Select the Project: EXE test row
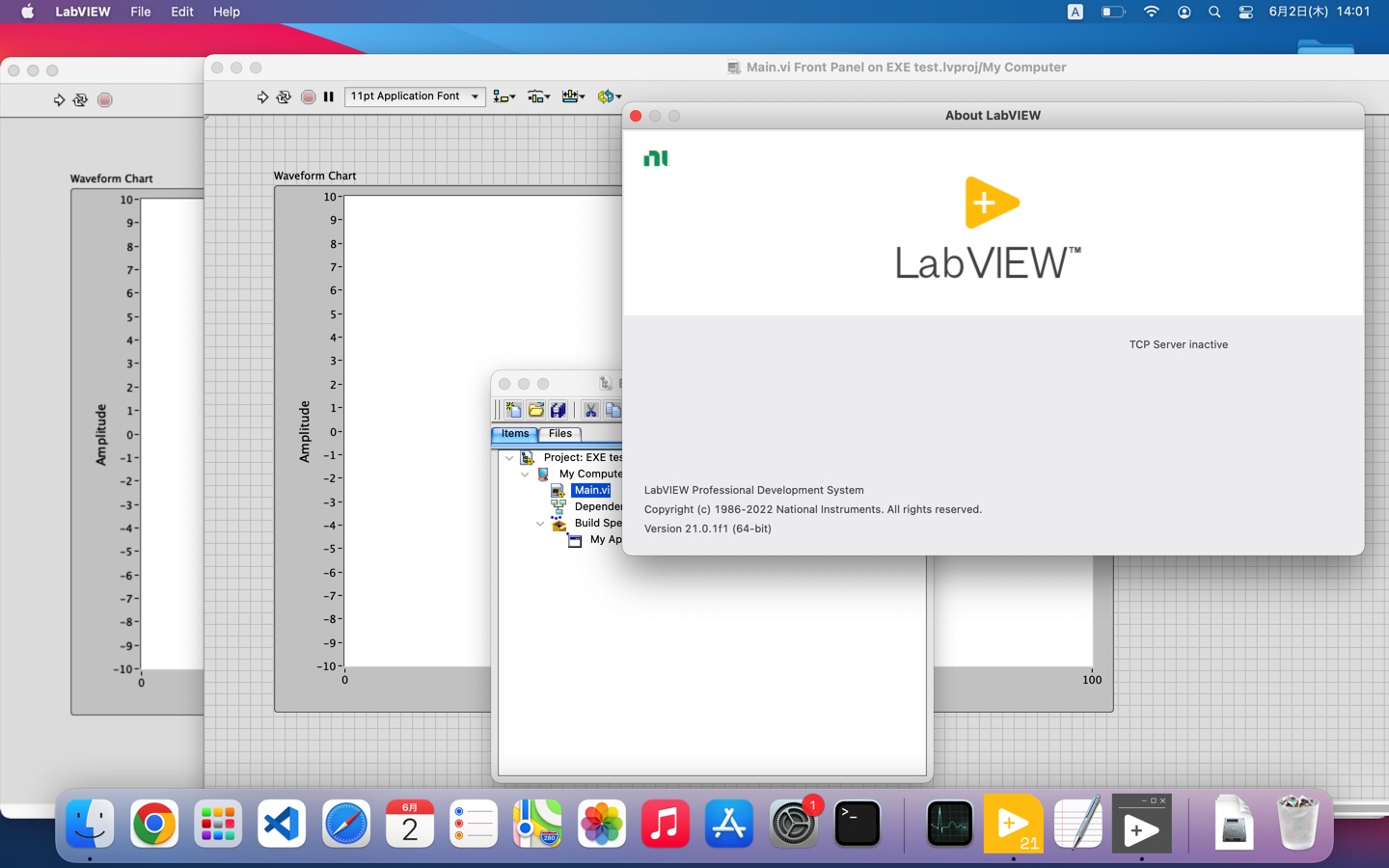The width and height of the screenshot is (1389, 868). [582, 458]
